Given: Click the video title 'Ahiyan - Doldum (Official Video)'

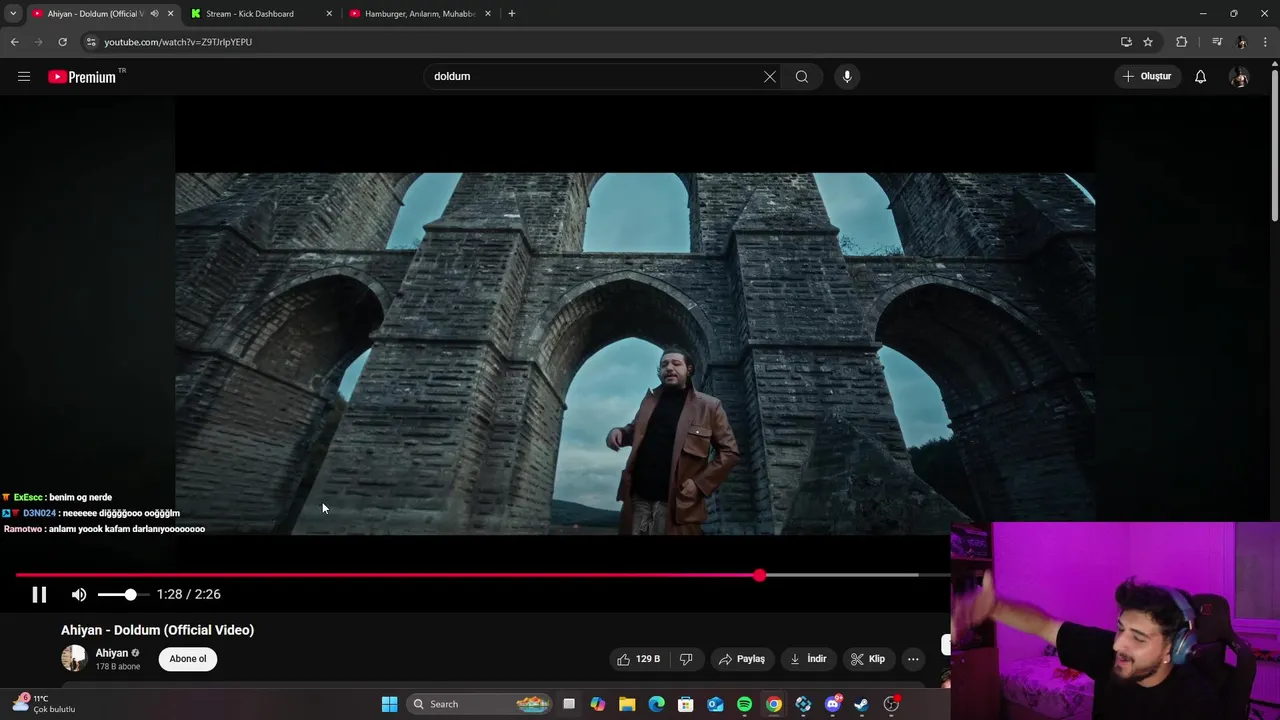Looking at the screenshot, I should click(157, 630).
